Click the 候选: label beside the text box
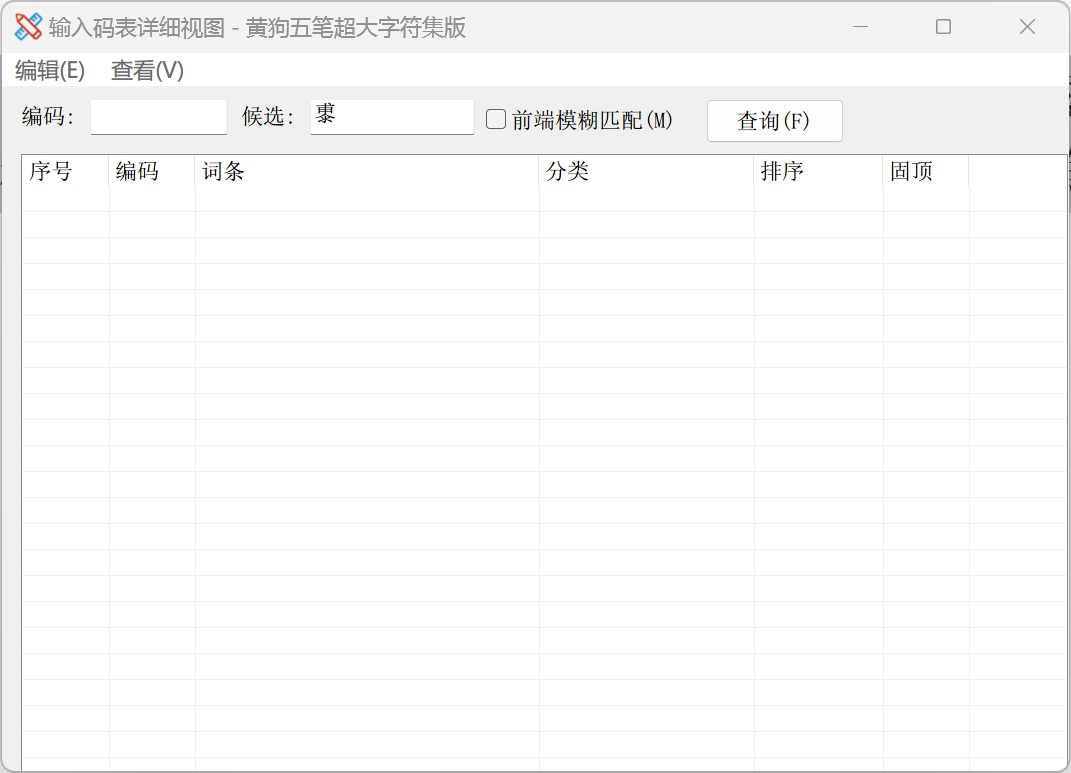1071x773 pixels. point(268,118)
